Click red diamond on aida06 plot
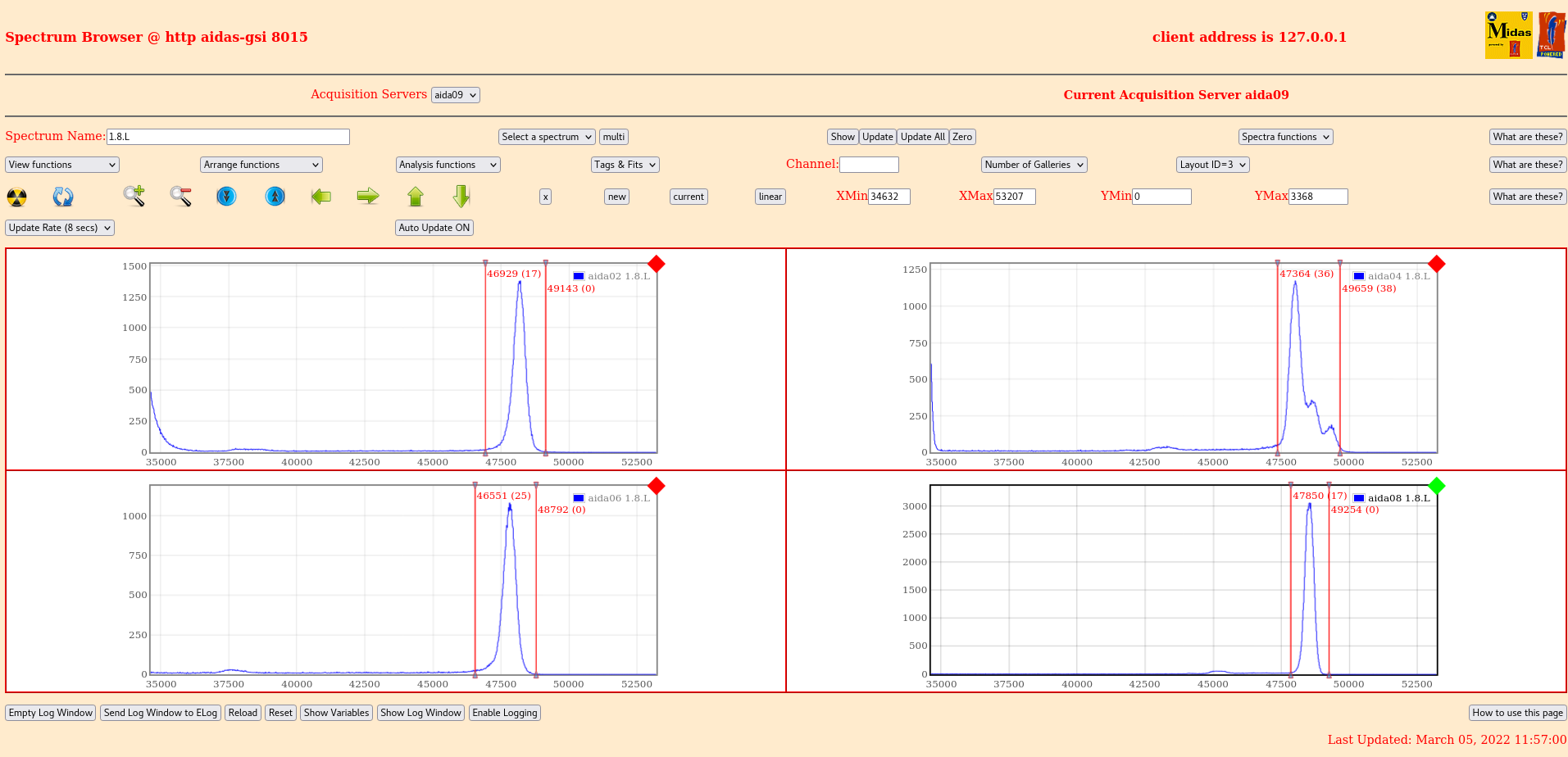 tap(657, 486)
